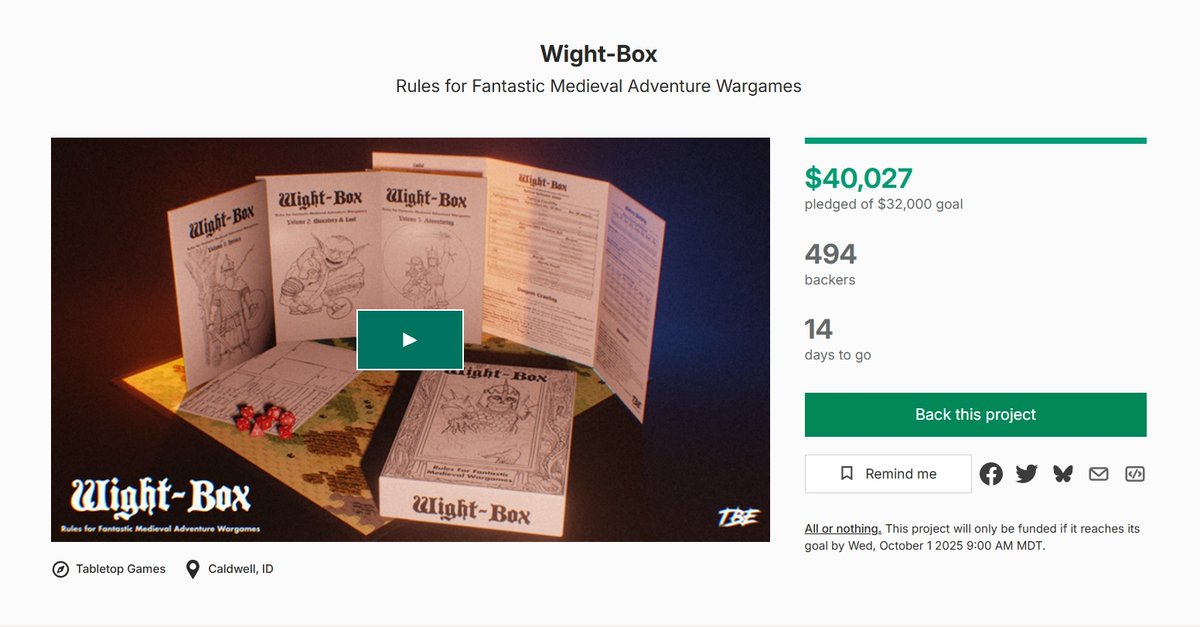Click the compass icon beside Tabletop Games
1200x627 pixels.
(x=60, y=569)
